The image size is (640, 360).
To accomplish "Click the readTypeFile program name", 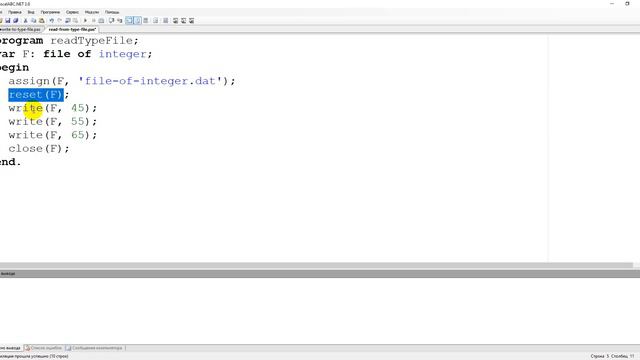I will click(x=91, y=41).
